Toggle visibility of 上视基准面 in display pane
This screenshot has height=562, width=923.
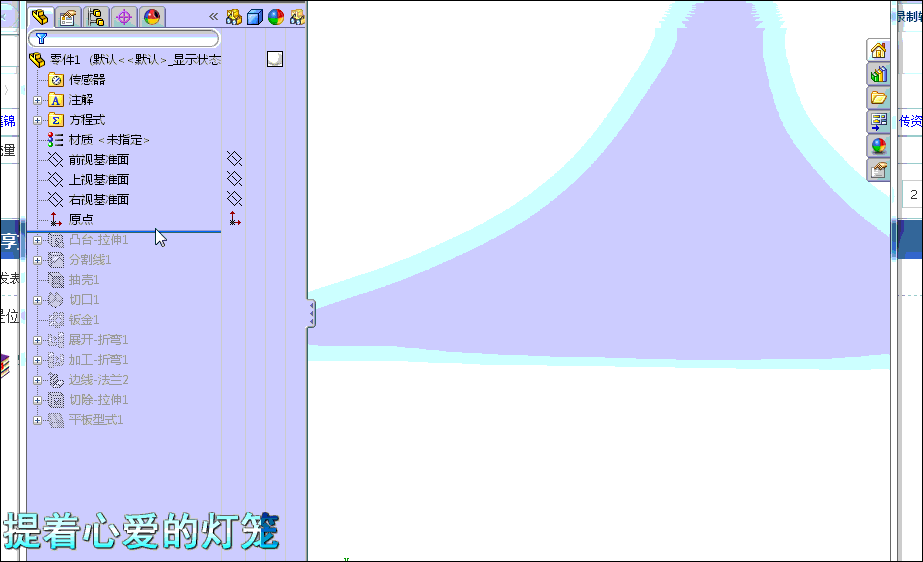234,179
